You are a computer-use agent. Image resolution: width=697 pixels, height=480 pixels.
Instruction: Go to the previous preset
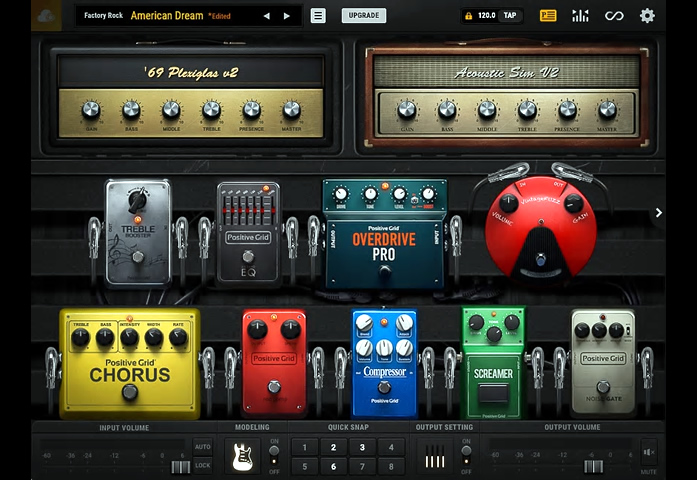coord(266,16)
